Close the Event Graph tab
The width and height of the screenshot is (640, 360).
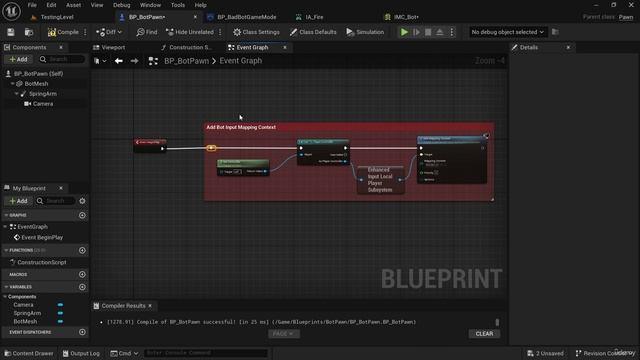[x=285, y=47]
